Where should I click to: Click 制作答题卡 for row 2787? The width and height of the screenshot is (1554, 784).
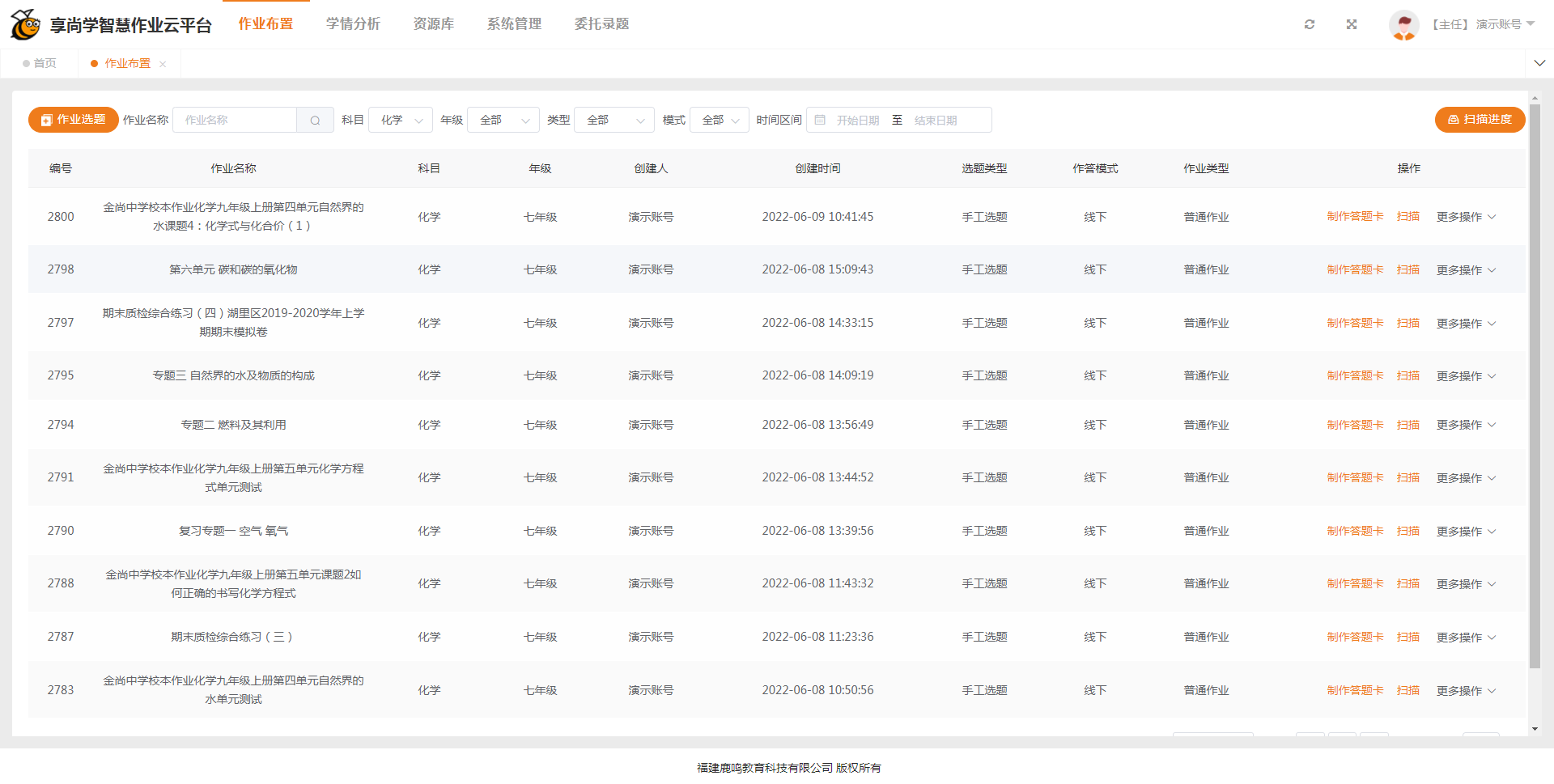pos(1355,638)
